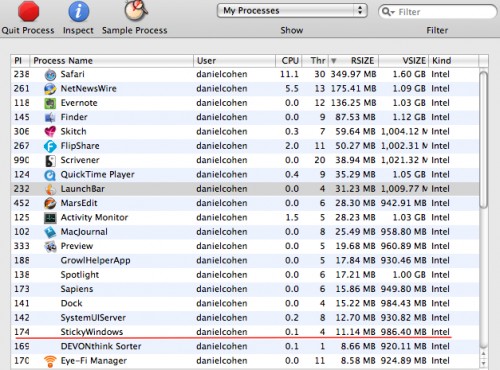Click the blue Inspect info icon

pos(79,11)
